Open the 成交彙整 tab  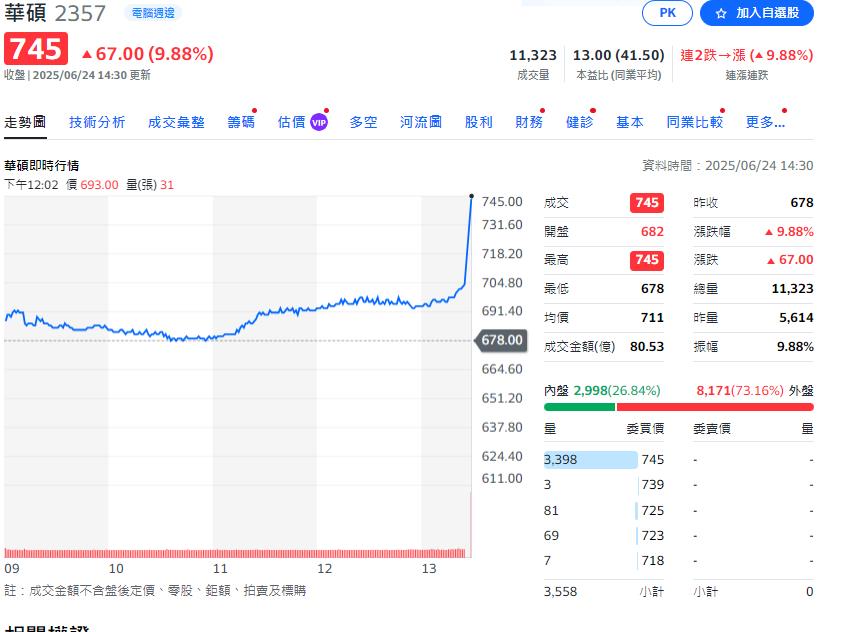[176, 122]
